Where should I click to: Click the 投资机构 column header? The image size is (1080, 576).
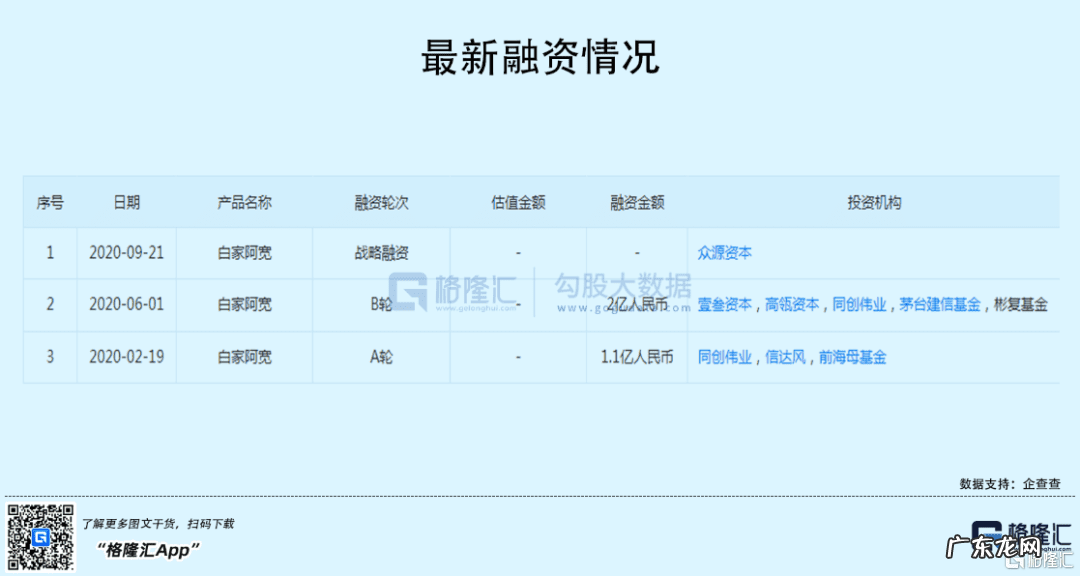tap(873, 201)
